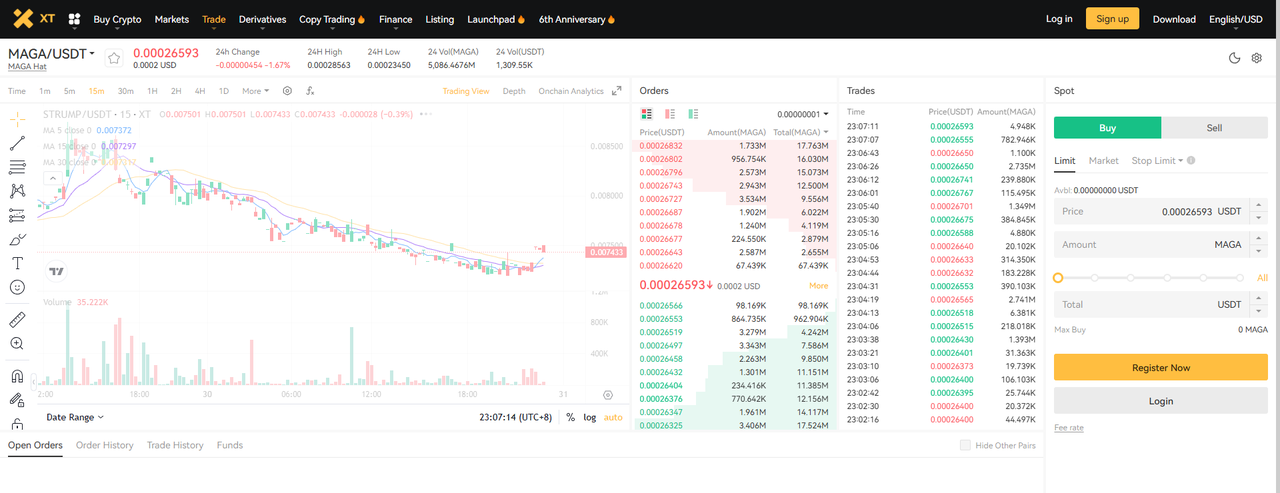Open price scale settings gear below chart
This screenshot has height=493, width=1280.
click(x=607, y=395)
